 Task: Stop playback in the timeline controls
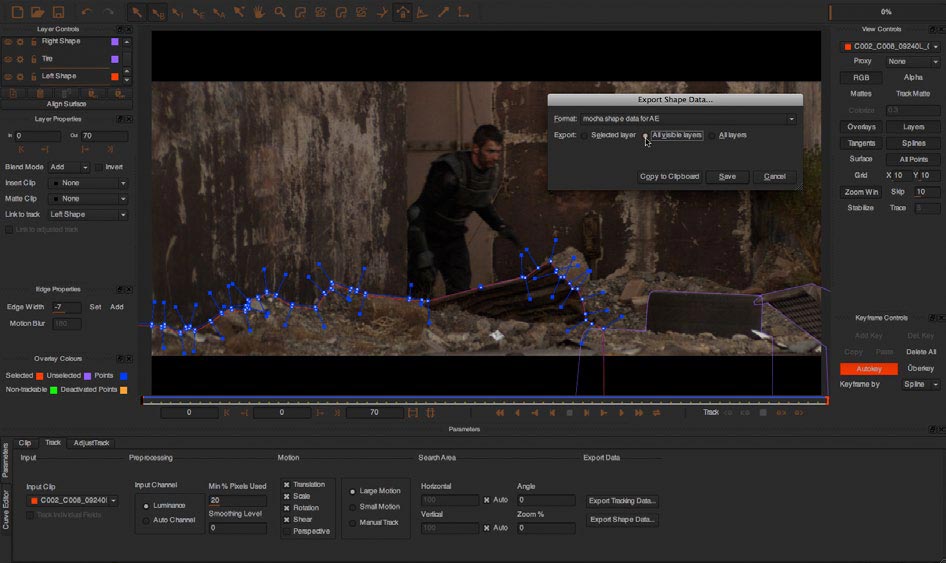pyautogui.click(x=569, y=413)
